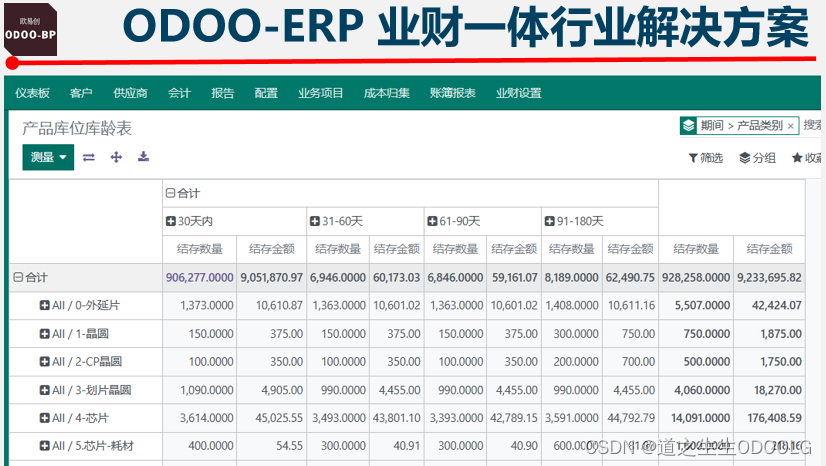Open the 成本归集 menu
Viewport: 826px width, 466px height.
[387, 93]
